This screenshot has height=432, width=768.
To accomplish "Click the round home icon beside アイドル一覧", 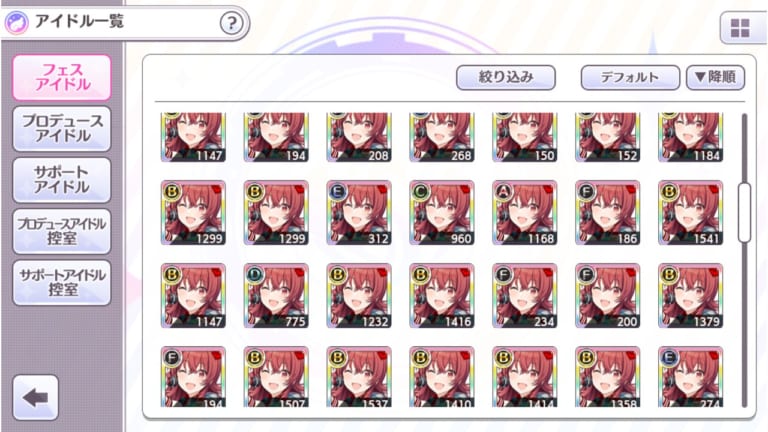I will 16,23.
